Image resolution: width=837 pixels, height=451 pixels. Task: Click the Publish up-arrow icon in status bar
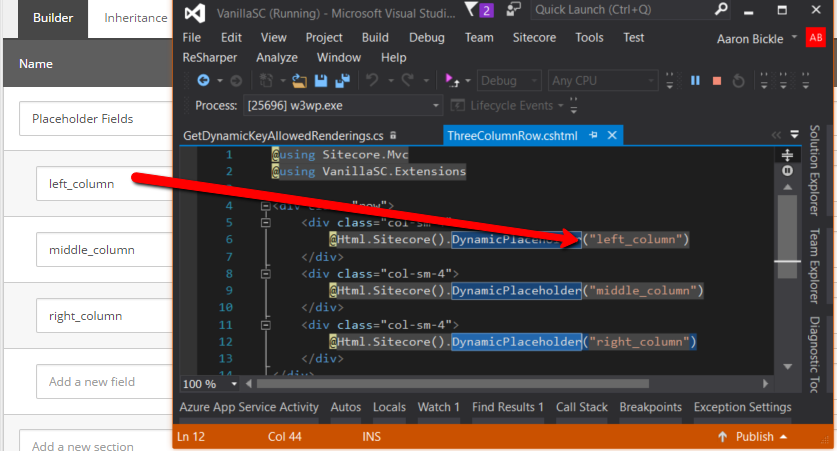click(722, 437)
